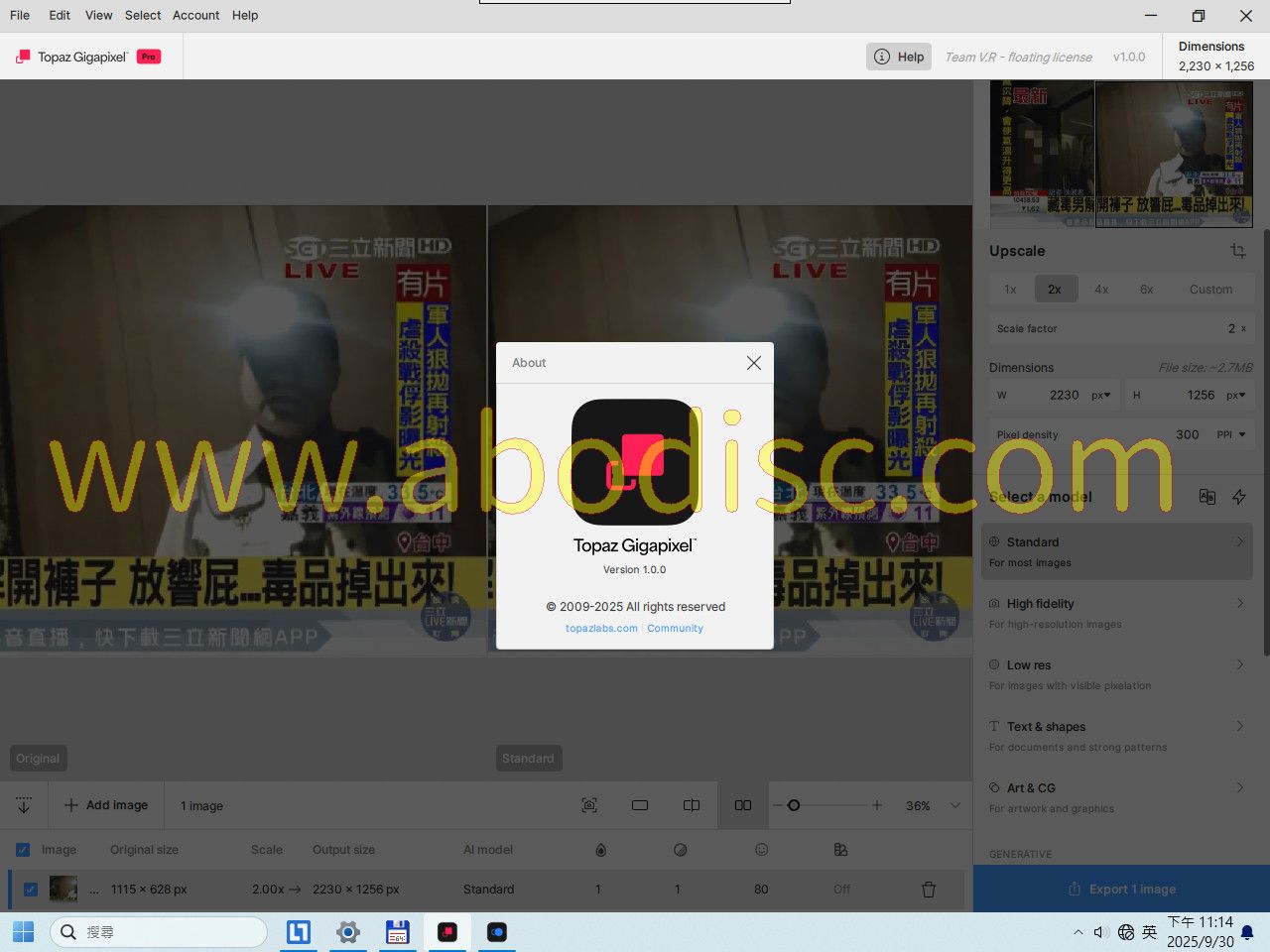
Task: Click the crop icon beside Upscale
Action: [x=1238, y=251]
